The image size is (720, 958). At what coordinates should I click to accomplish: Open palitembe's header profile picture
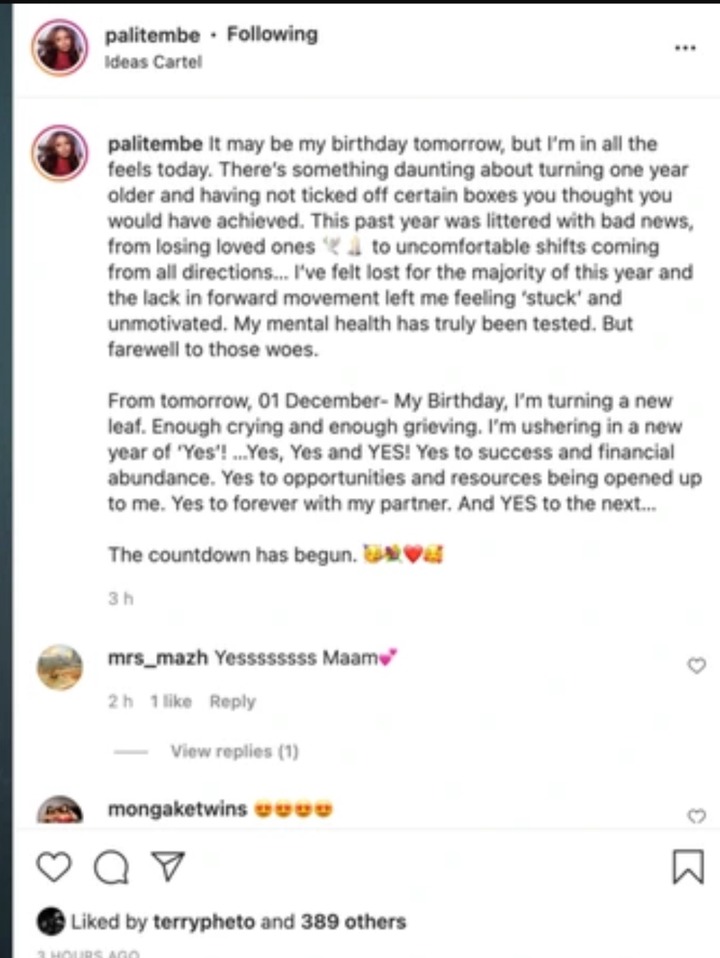pos(59,48)
